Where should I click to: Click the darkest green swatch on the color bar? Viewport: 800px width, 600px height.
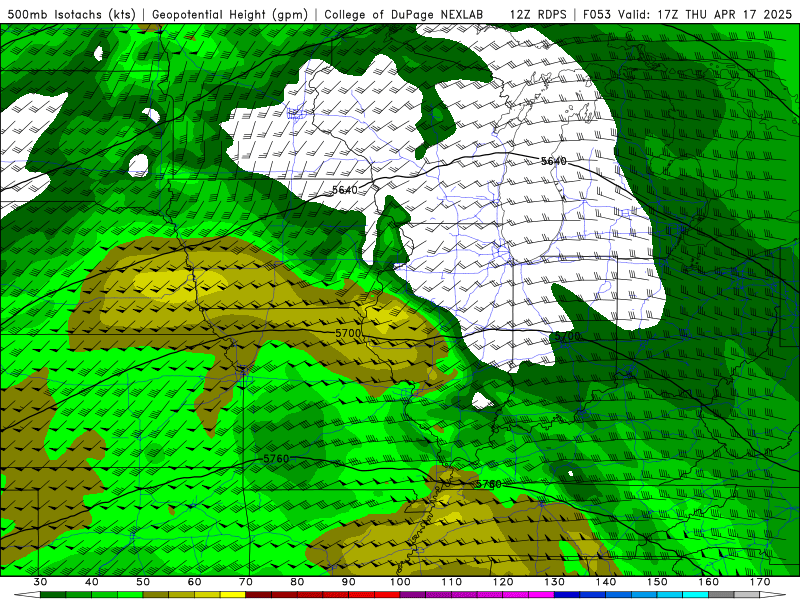[53, 595]
